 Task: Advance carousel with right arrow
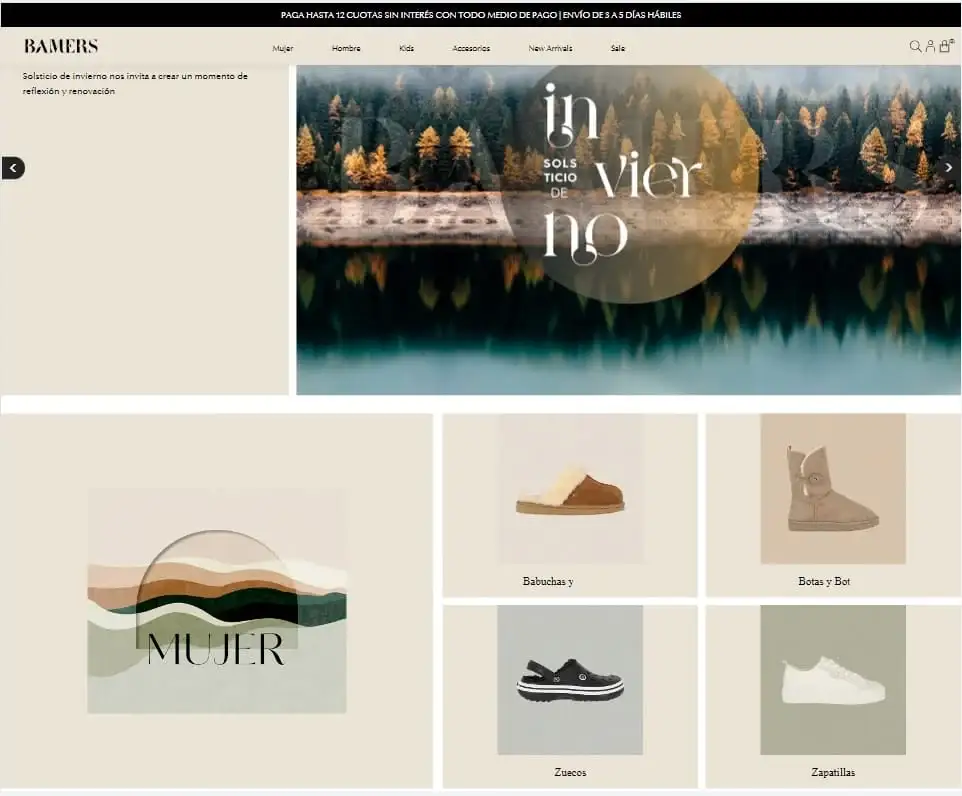point(949,168)
